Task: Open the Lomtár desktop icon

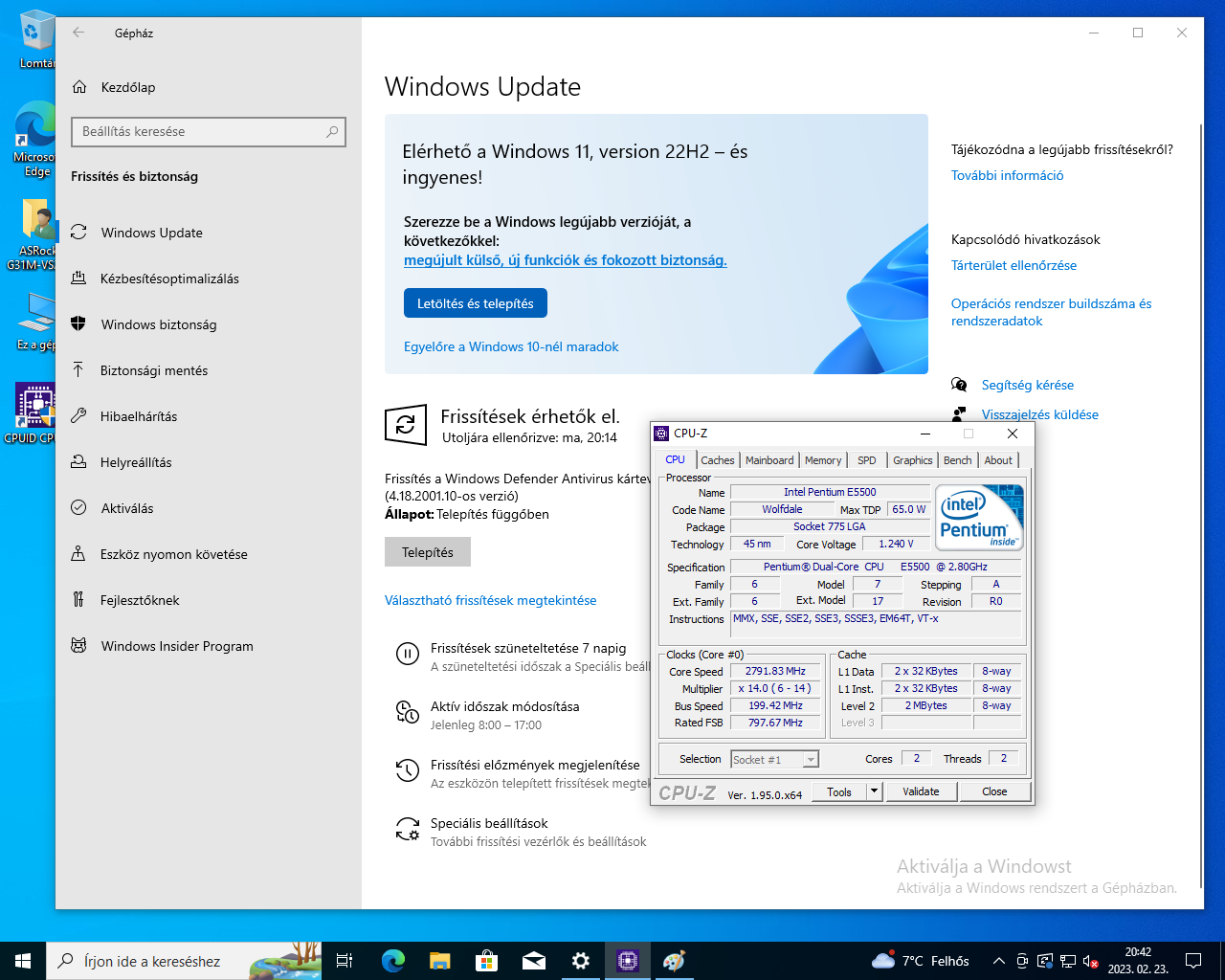Action: click(x=36, y=40)
